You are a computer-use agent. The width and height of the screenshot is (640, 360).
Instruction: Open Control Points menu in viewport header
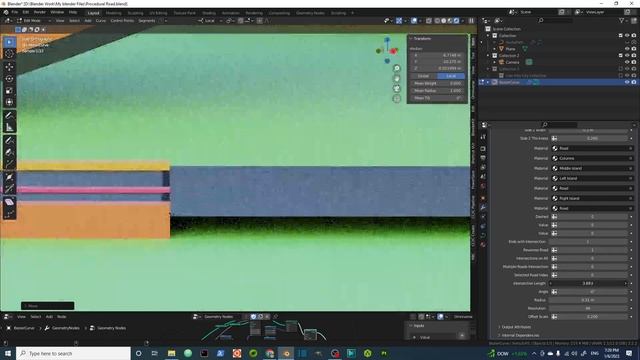pos(122,20)
